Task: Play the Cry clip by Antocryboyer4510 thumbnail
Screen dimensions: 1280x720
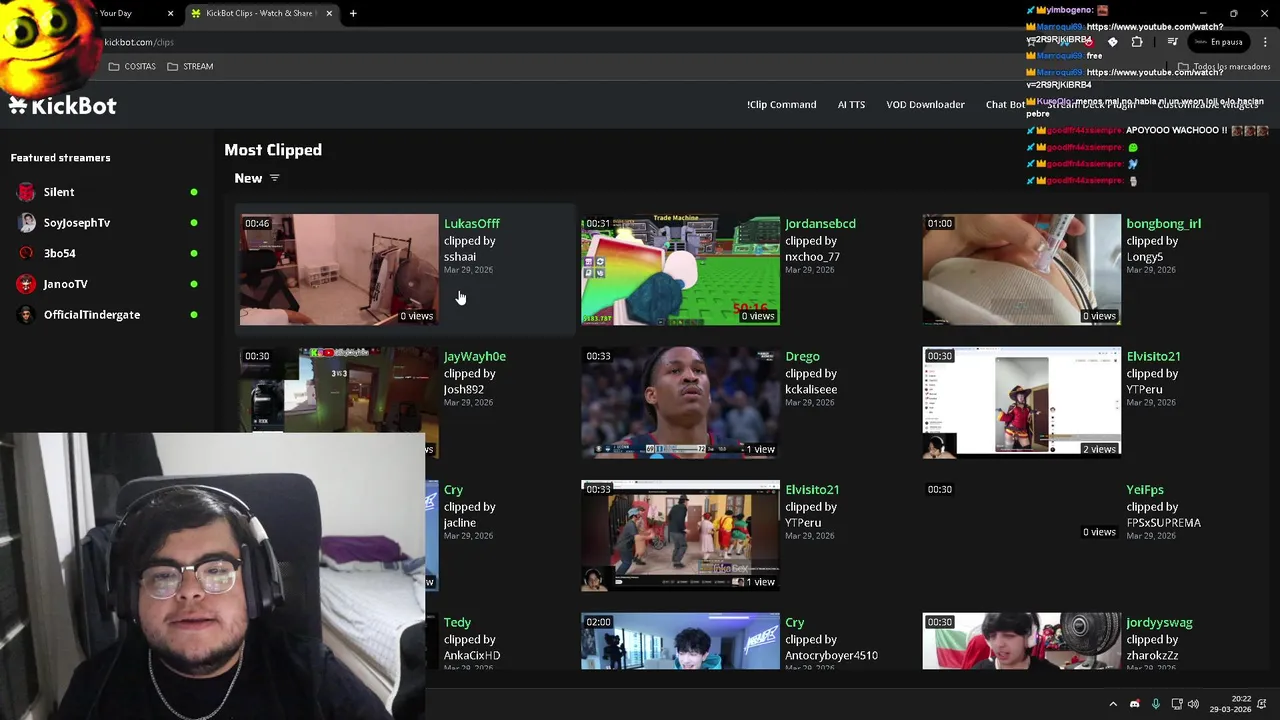Action: click(680, 641)
